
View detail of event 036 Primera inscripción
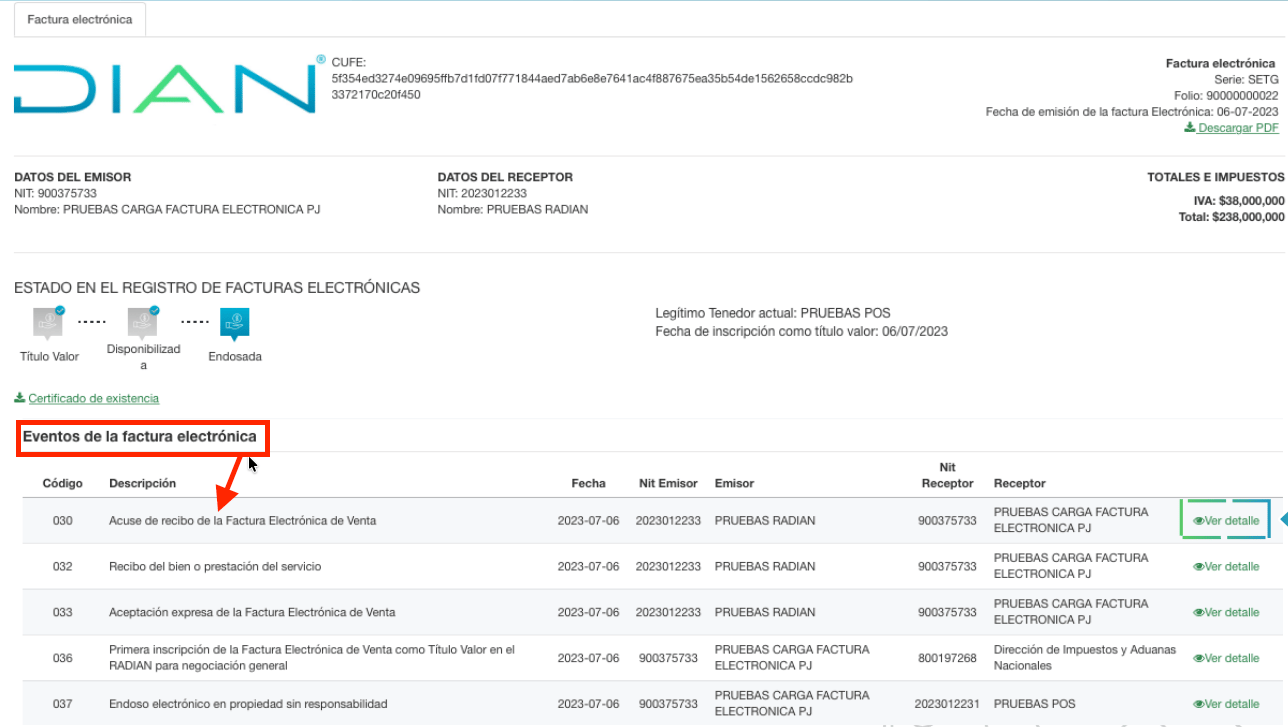click(1226, 658)
